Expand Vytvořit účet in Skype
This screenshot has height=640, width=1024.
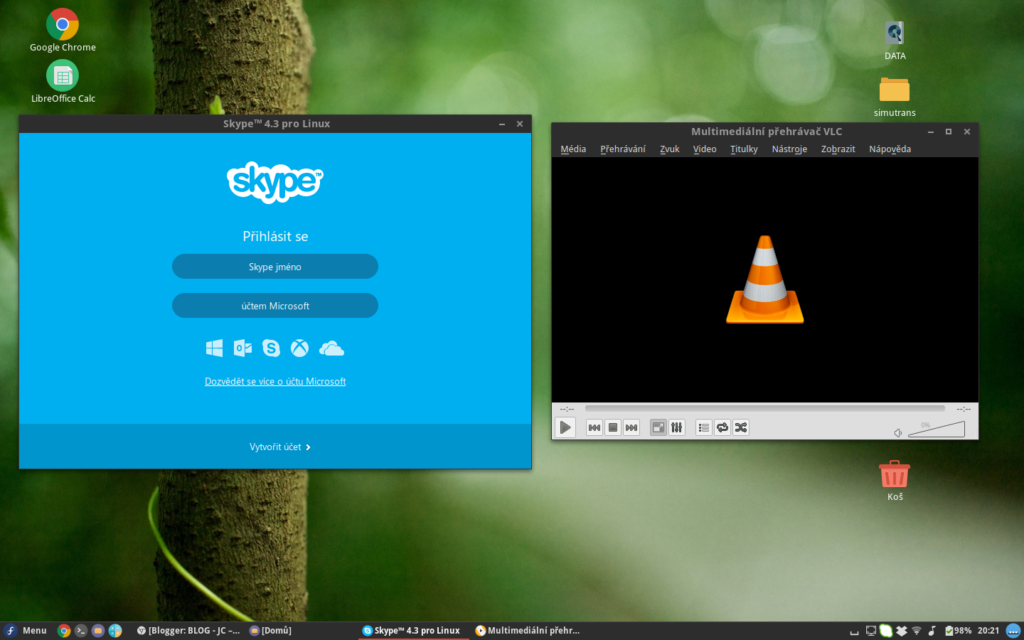[279, 447]
